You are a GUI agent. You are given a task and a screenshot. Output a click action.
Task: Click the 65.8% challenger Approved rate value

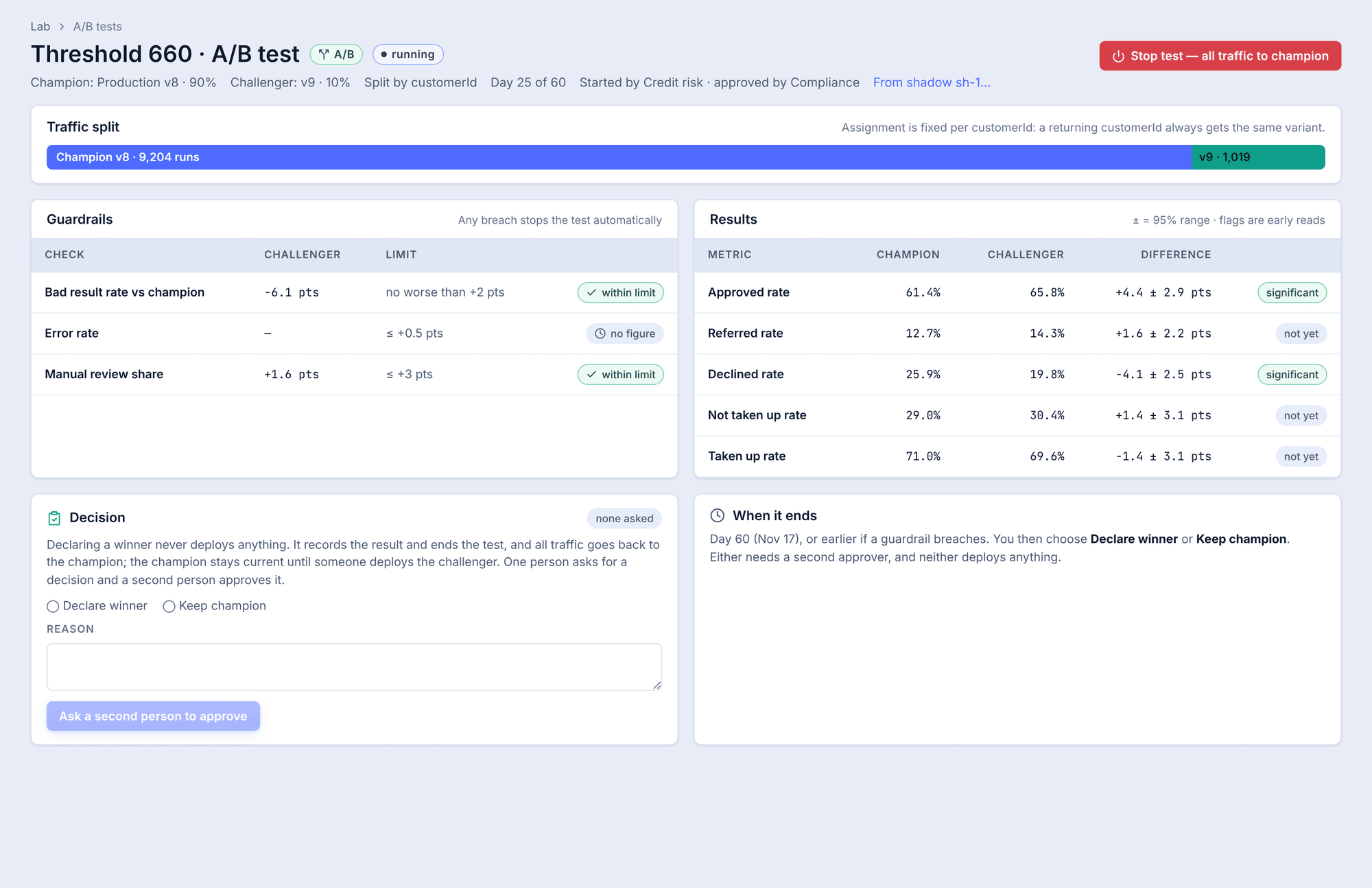point(1047,292)
